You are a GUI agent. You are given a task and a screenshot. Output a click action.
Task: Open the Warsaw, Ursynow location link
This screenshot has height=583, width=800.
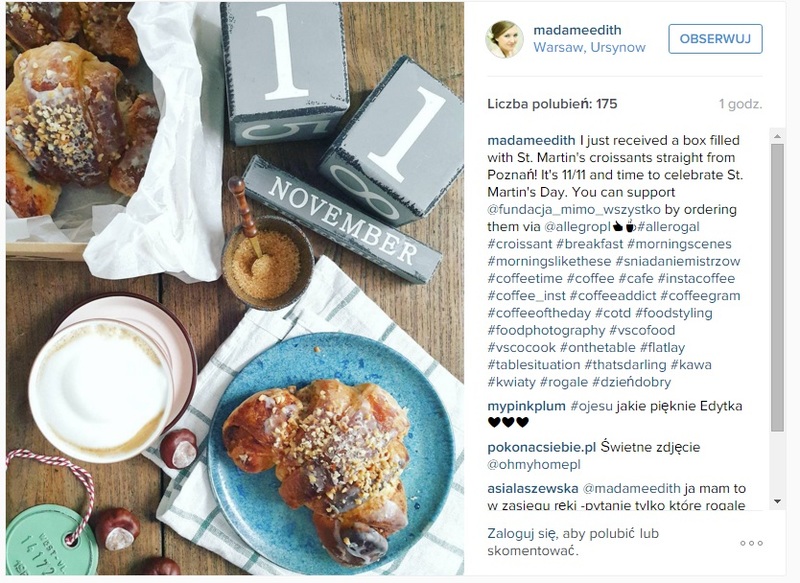(x=589, y=47)
